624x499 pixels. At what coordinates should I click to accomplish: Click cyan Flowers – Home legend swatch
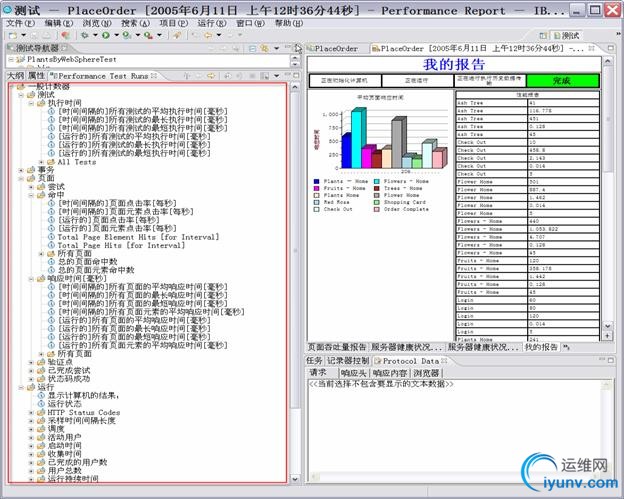376,181
